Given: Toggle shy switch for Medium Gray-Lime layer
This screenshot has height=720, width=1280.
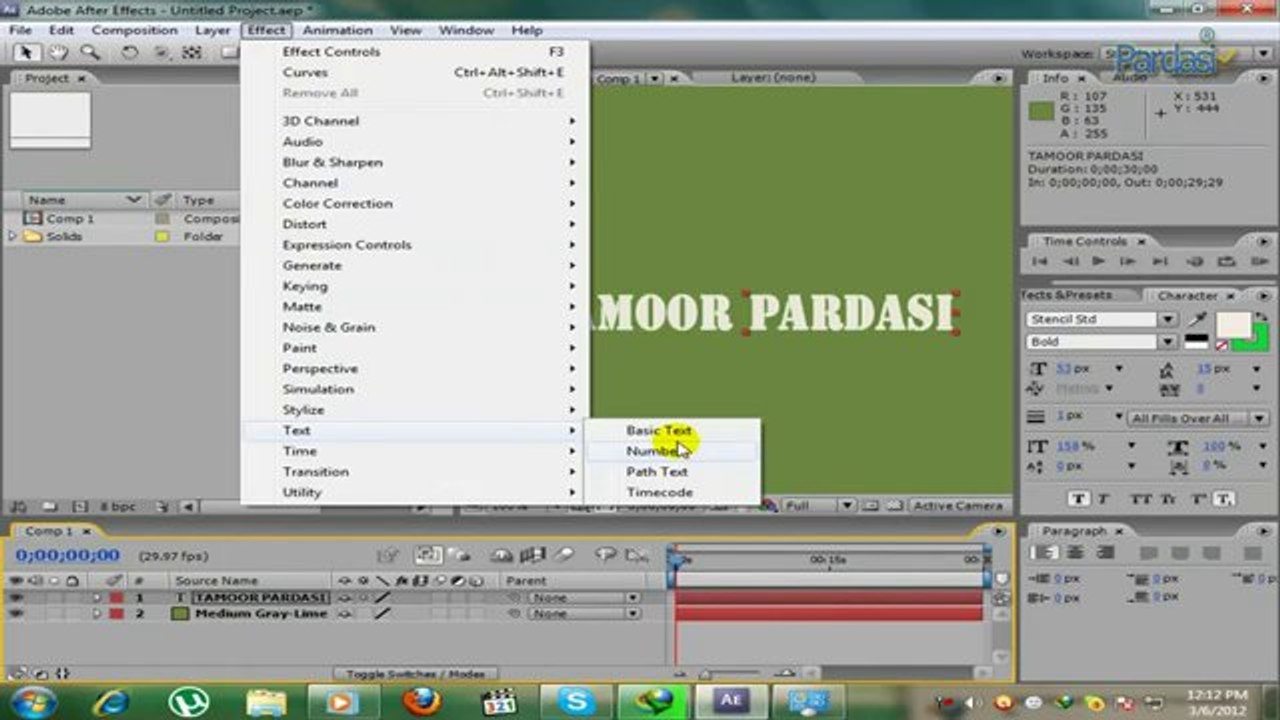Looking at the screenshot, I should coord(346,613).
